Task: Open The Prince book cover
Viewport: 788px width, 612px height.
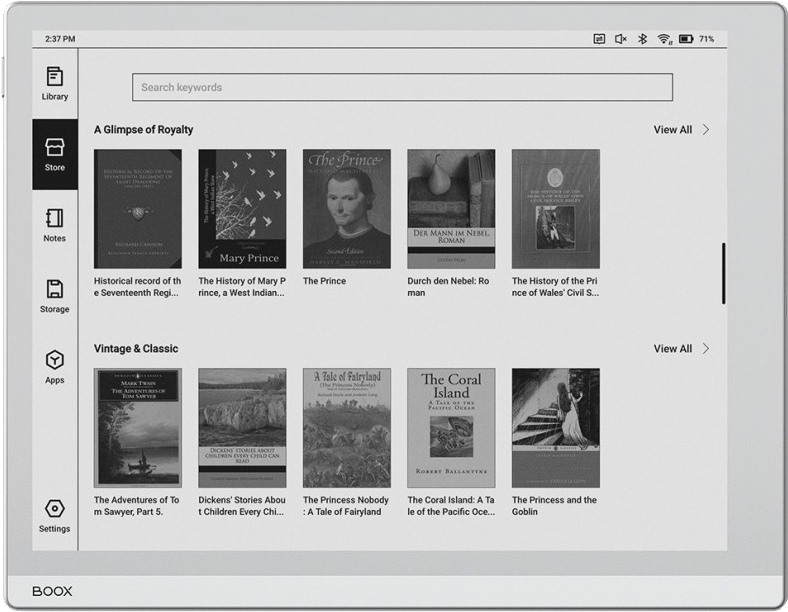Action: [347, 209]
